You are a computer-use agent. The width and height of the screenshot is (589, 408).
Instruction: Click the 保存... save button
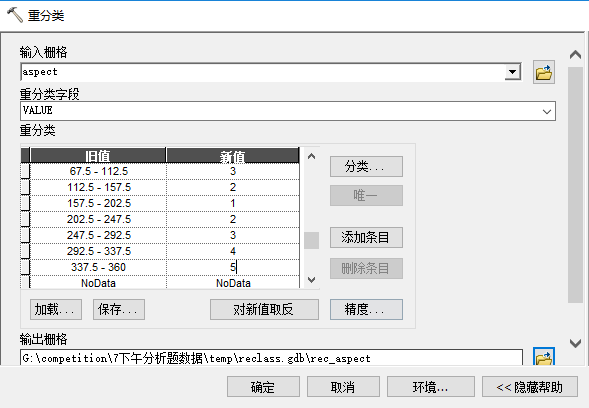[x=119, y=310]
